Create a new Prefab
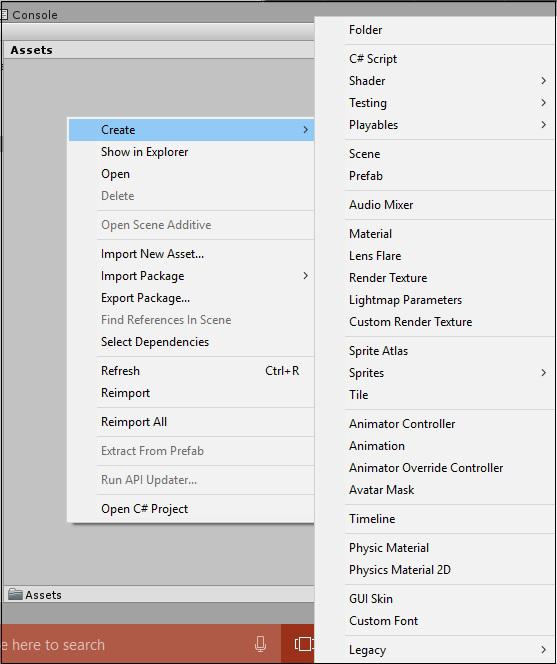The width and height of the screenshot is (557, 664). pos(435,175)
